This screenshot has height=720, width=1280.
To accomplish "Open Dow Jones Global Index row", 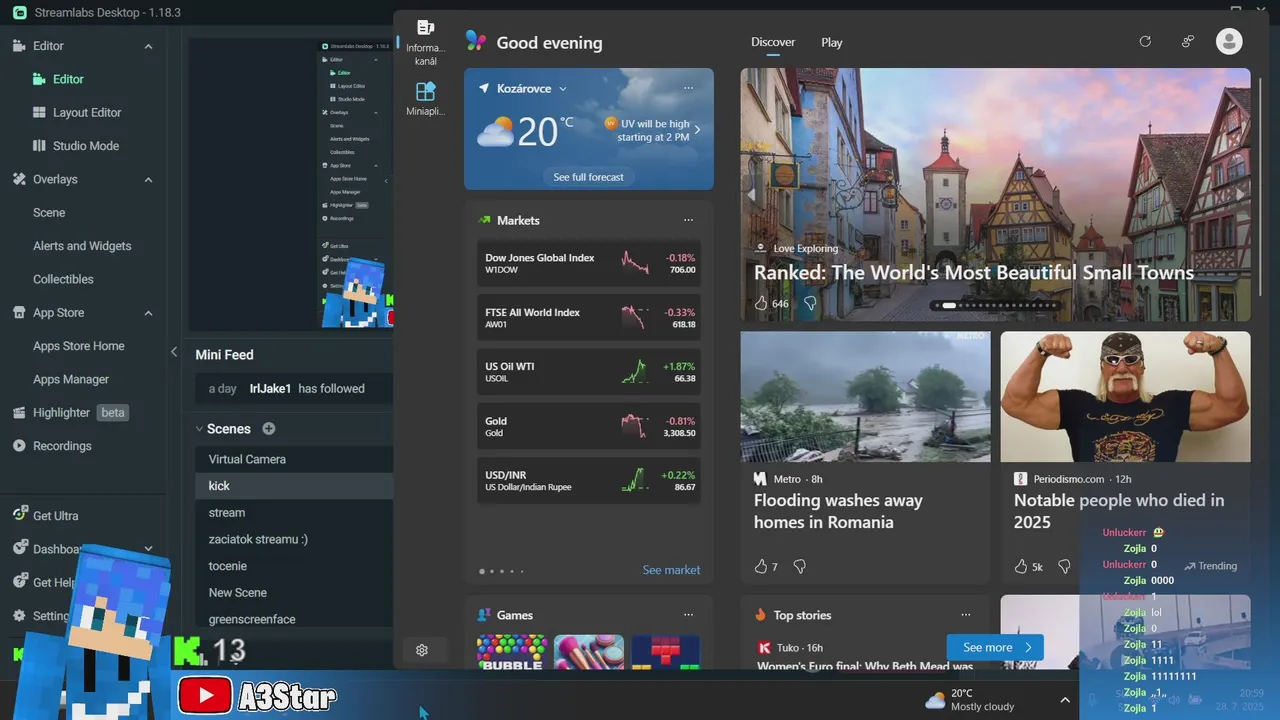I will [x=589, y=263].
